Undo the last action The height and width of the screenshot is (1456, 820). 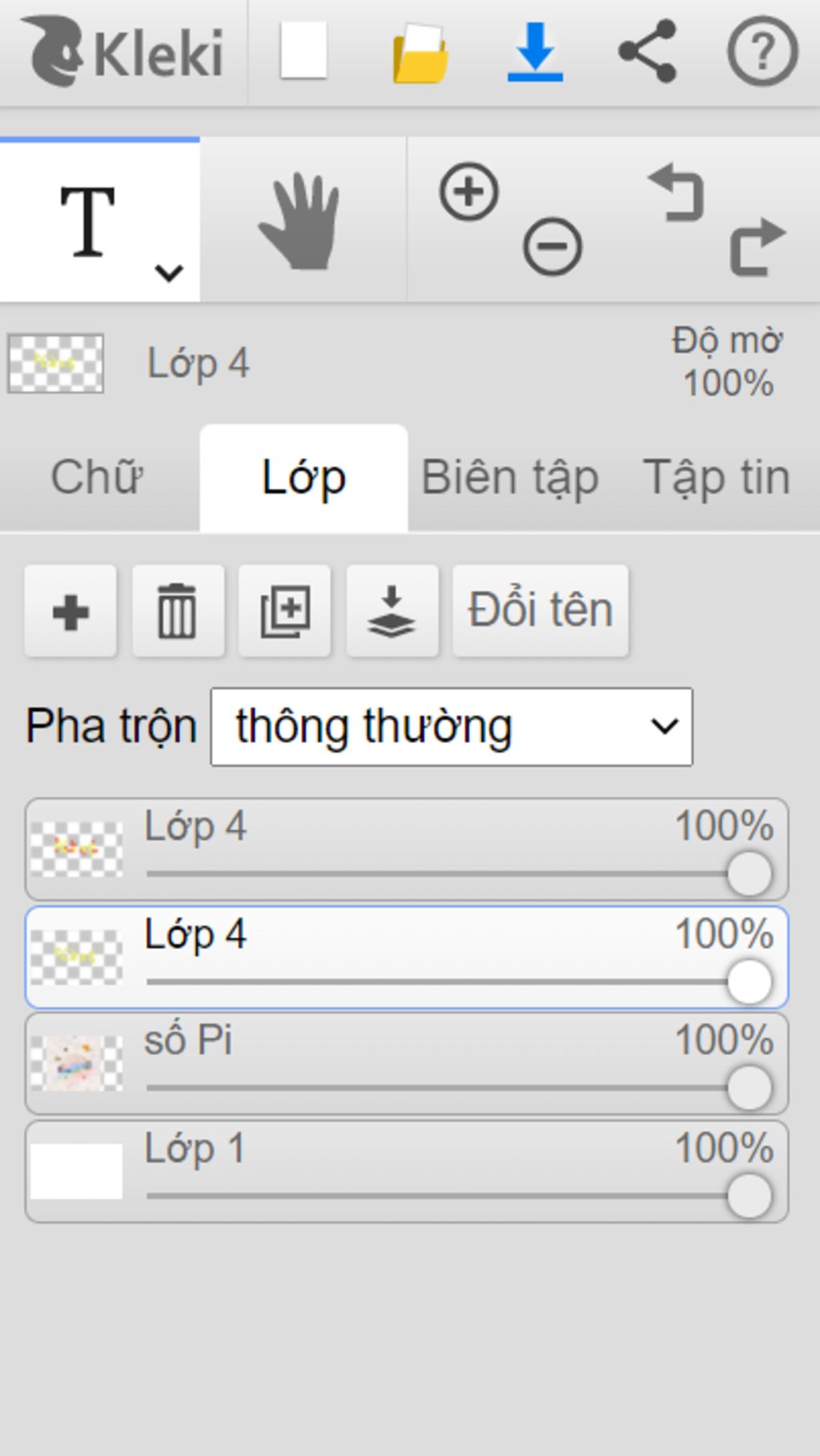[x=677, y=192]
